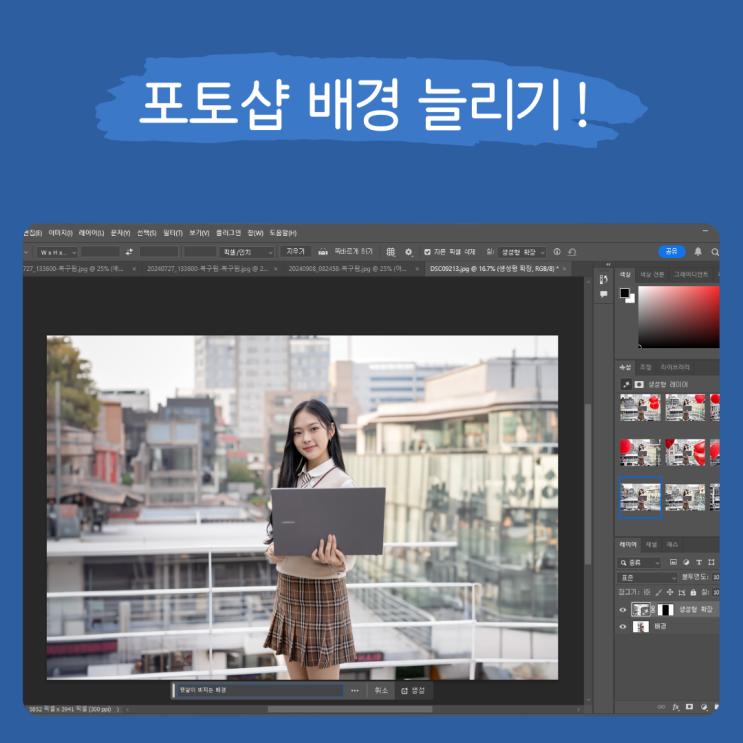Filter layers by pixel layer icon
743x743 pixels.
point(673,562)
